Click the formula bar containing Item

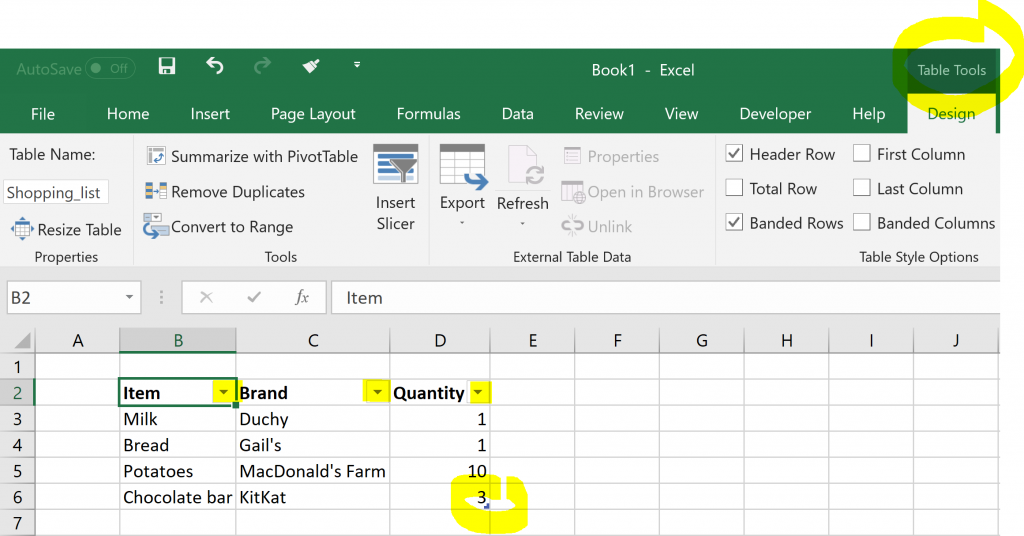coord(665,298)
